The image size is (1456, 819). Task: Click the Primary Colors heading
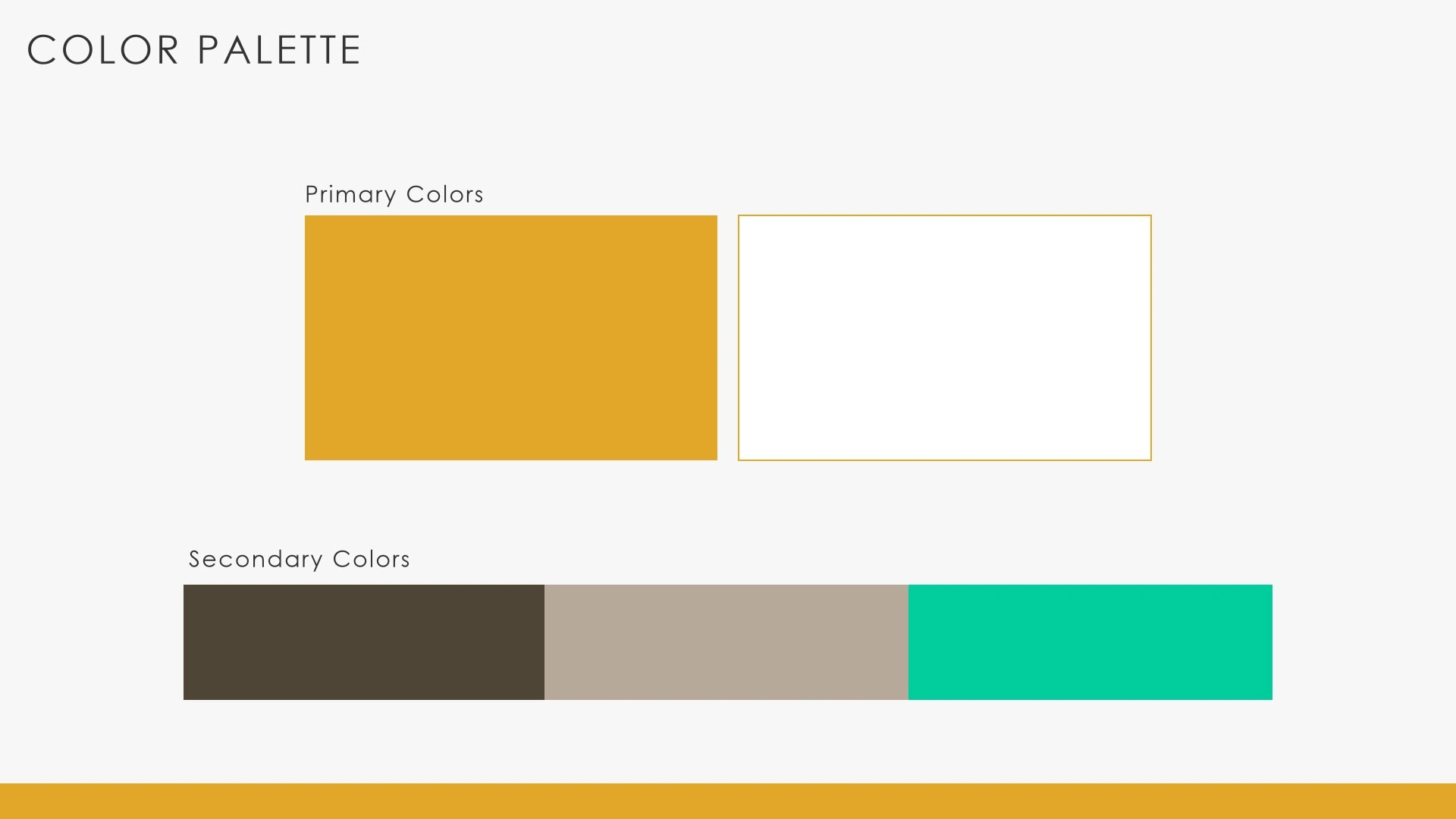click(394, 194)
